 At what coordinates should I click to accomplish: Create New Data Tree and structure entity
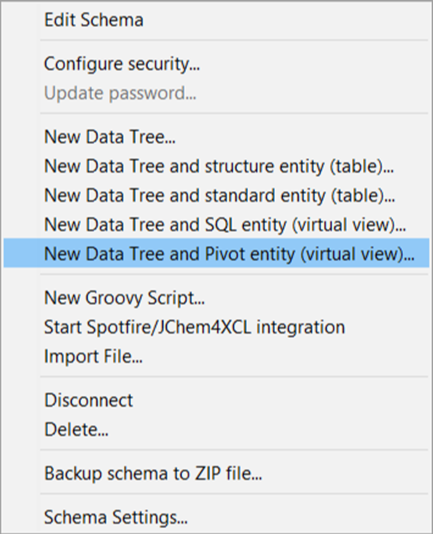pos(216,166)
